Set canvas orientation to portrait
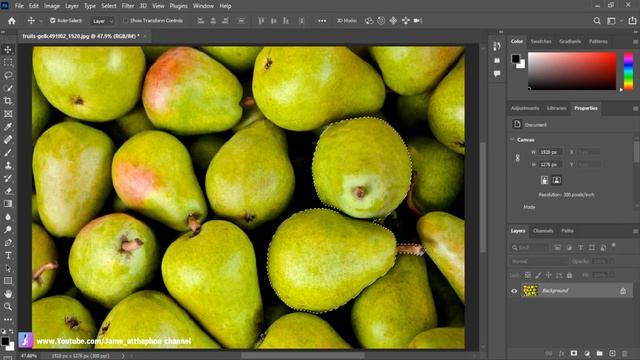Image resolution: width=640 pixels, height=360 pixels. [x=544, y=180]
